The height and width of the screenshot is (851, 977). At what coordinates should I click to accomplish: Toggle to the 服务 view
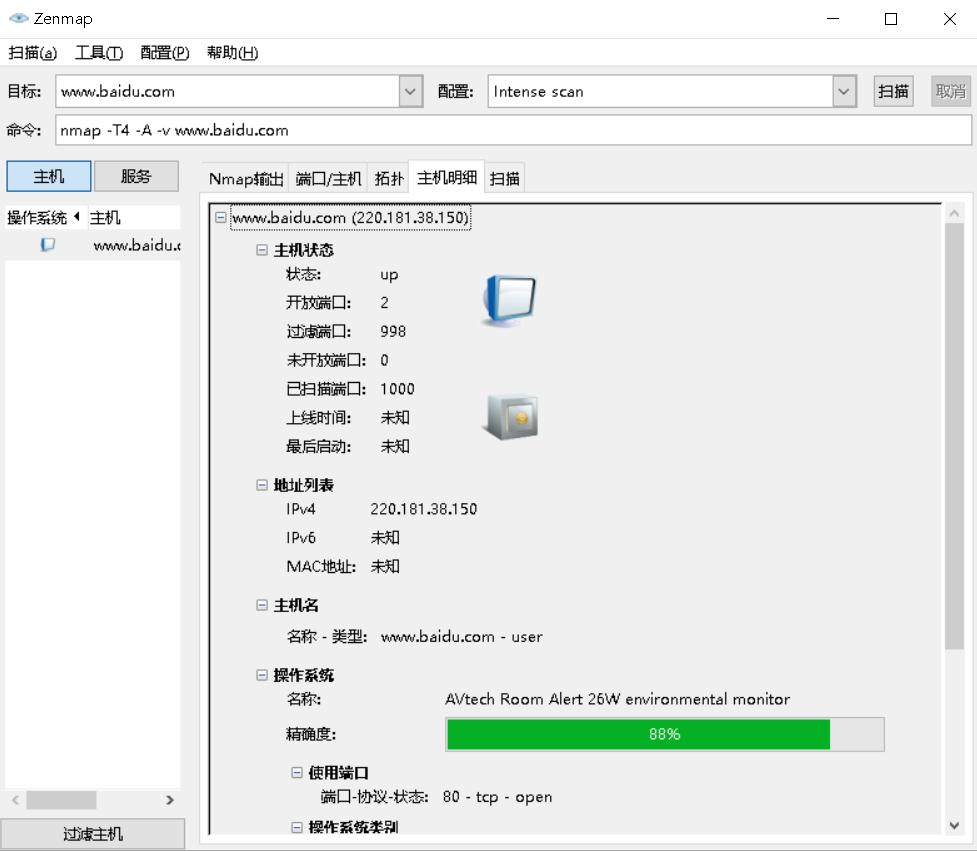136,175
